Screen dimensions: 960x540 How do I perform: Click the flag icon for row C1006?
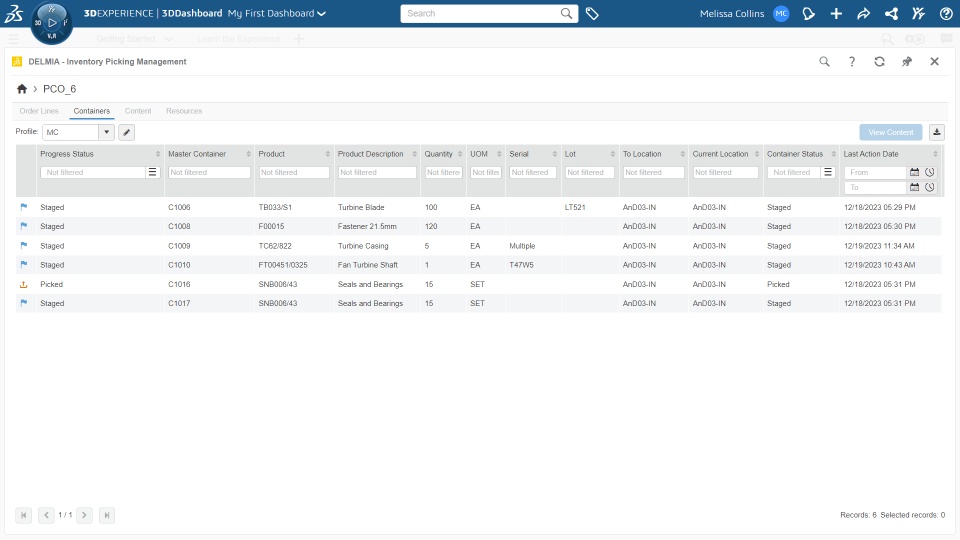pos(24,207)
